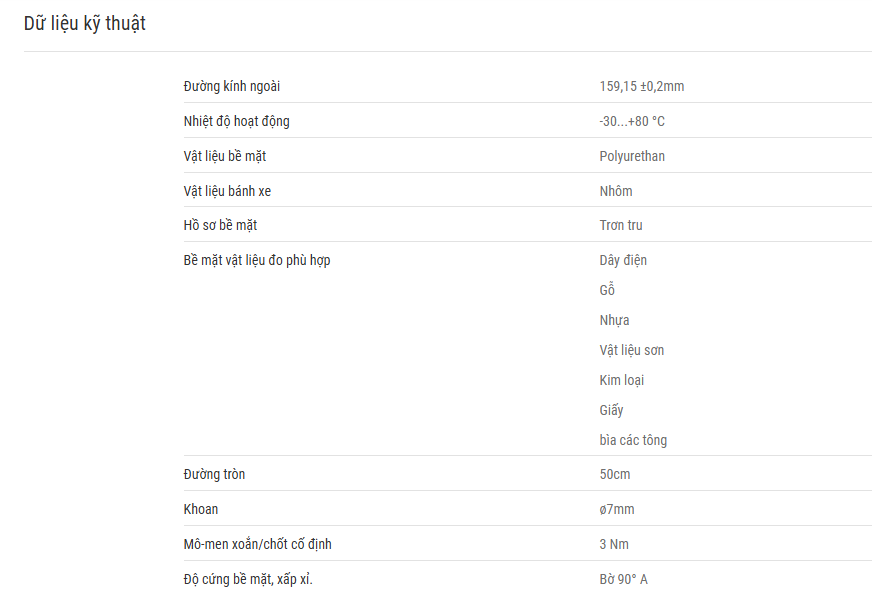Select the 'Hồ sơ bề mặt' label
872x612 pixels.
[x=220, y=225]
